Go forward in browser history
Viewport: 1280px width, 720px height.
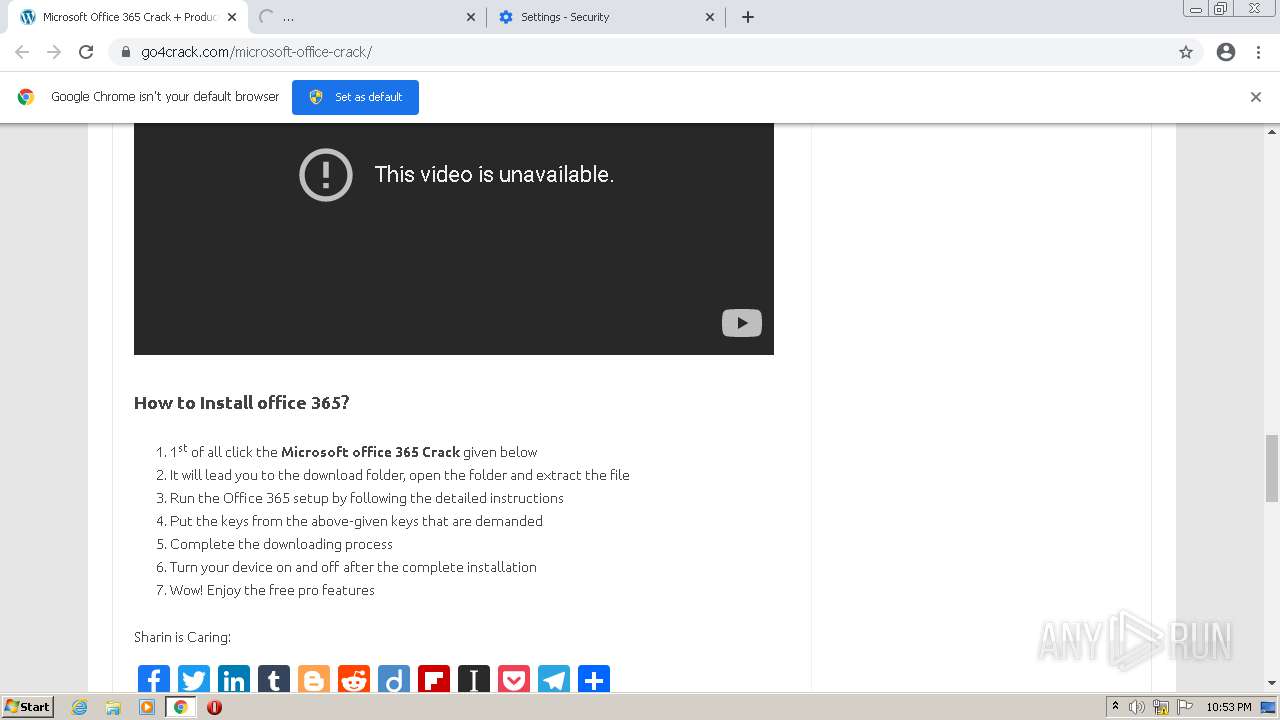coord(54,52)
